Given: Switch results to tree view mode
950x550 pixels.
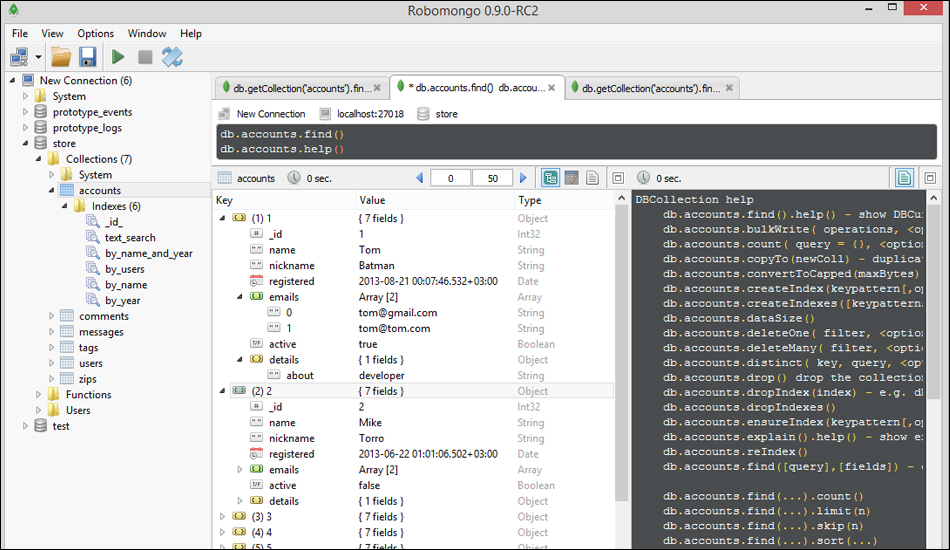Looking at the screenshot, I should pos(550,178).
